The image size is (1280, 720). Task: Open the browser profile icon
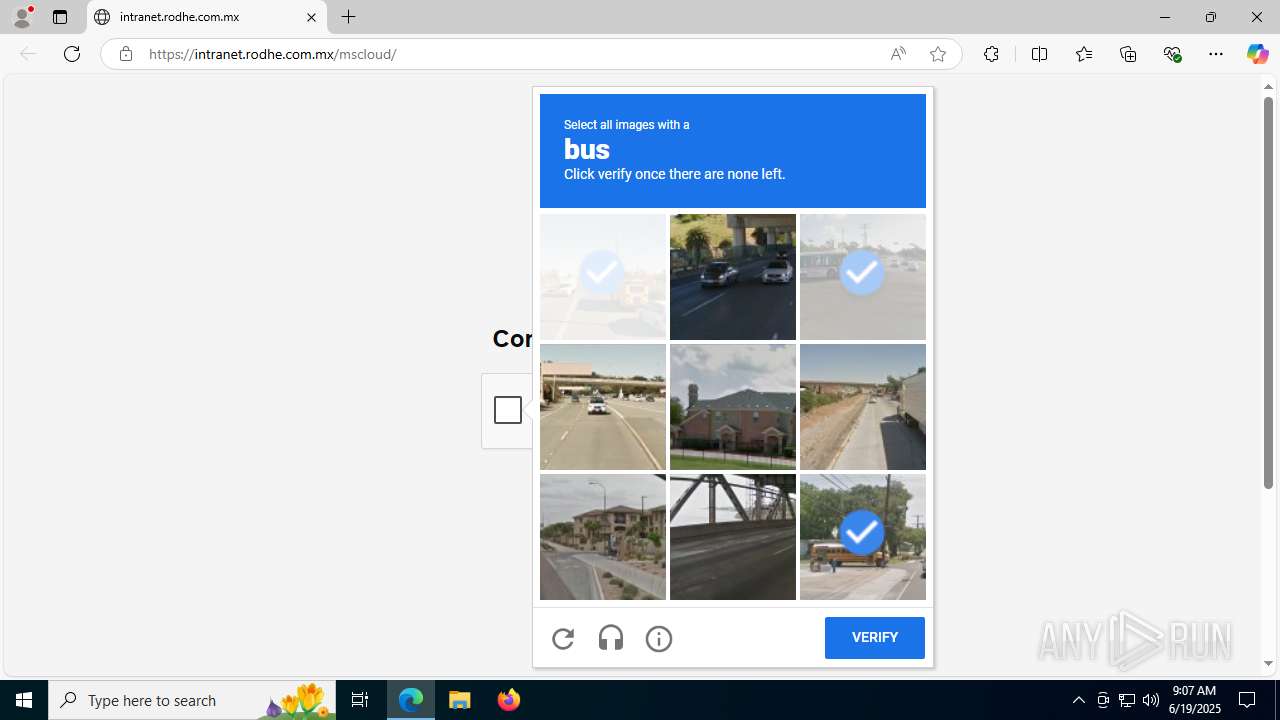coord(22,17)
